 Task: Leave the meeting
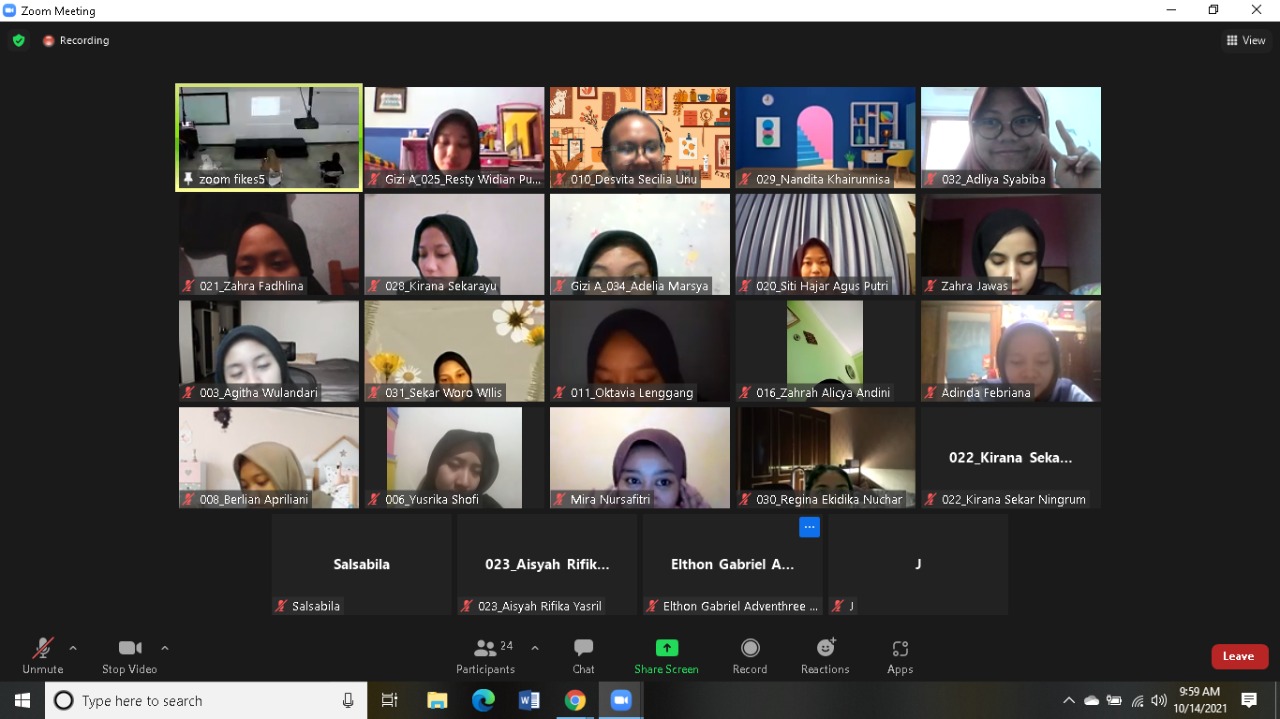click(1239, 656)
